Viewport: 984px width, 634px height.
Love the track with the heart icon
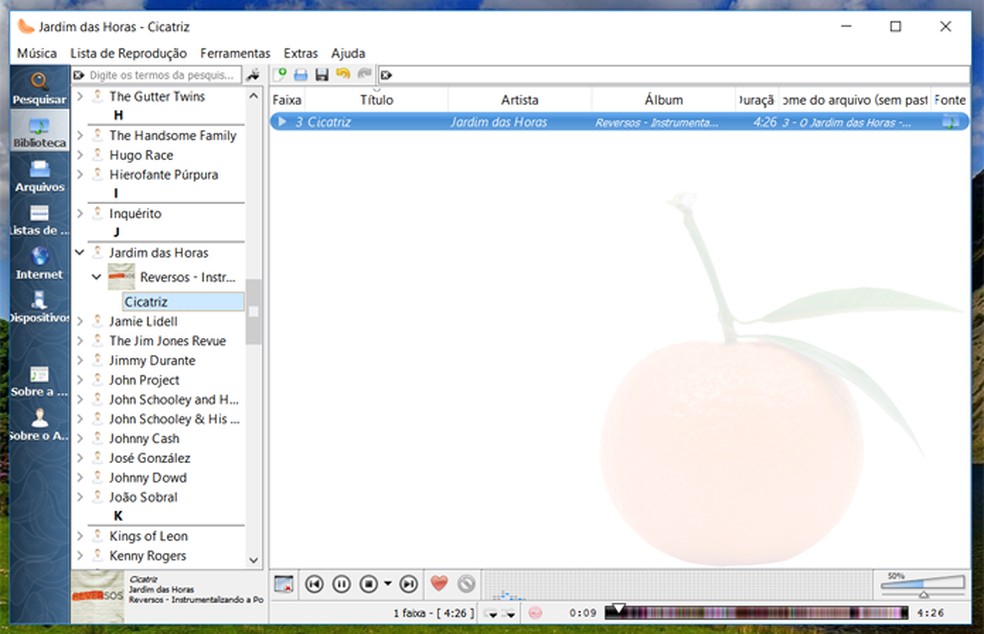(x=439, y=584)
